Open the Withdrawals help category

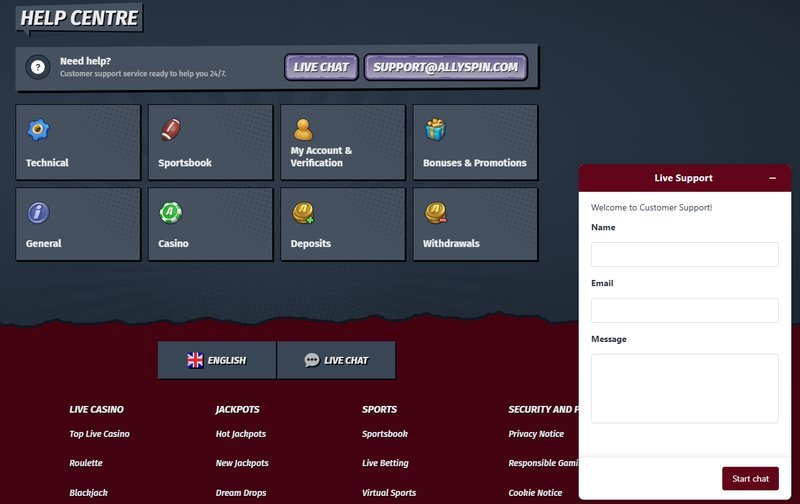[x=476, y=224]
